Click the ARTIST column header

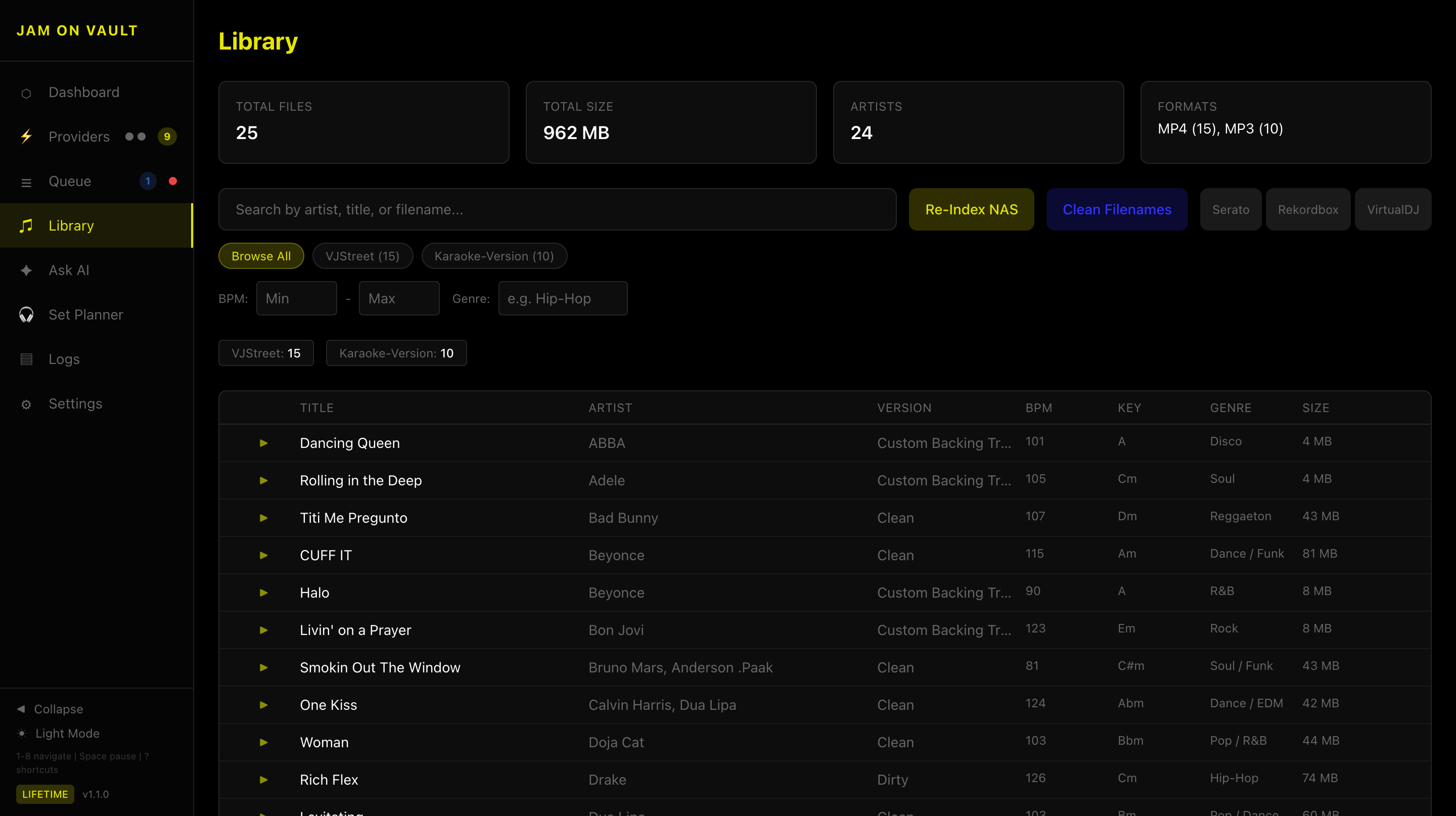click(610, 408)
